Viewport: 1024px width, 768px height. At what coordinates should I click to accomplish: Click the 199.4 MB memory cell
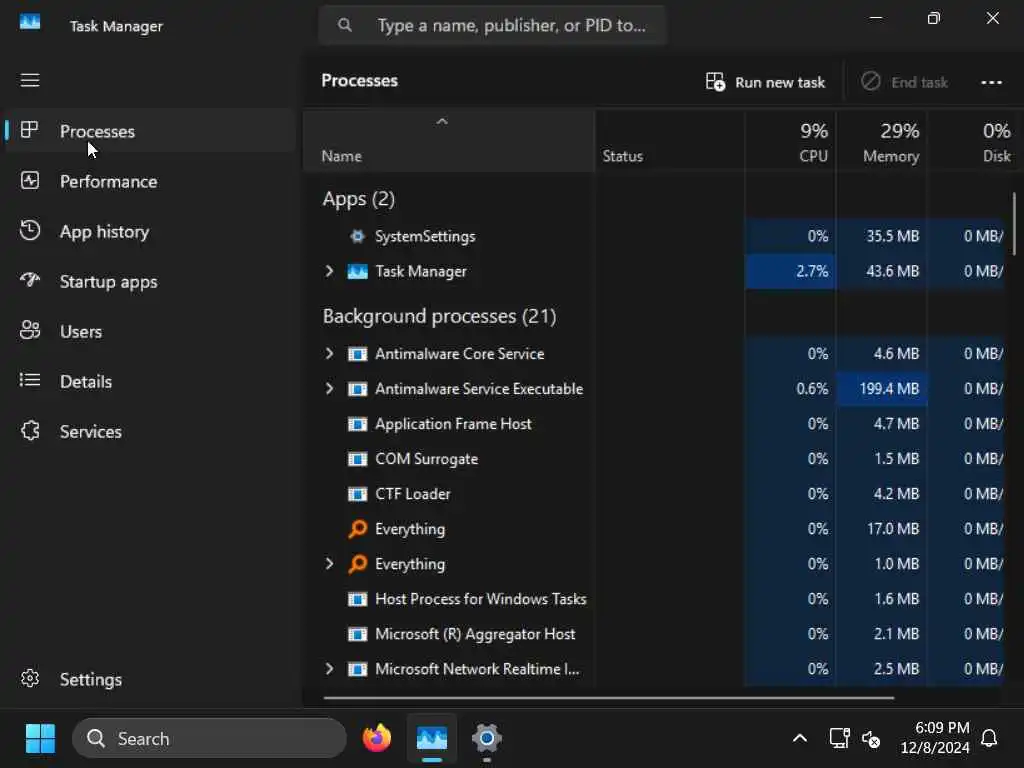point(882,389)
